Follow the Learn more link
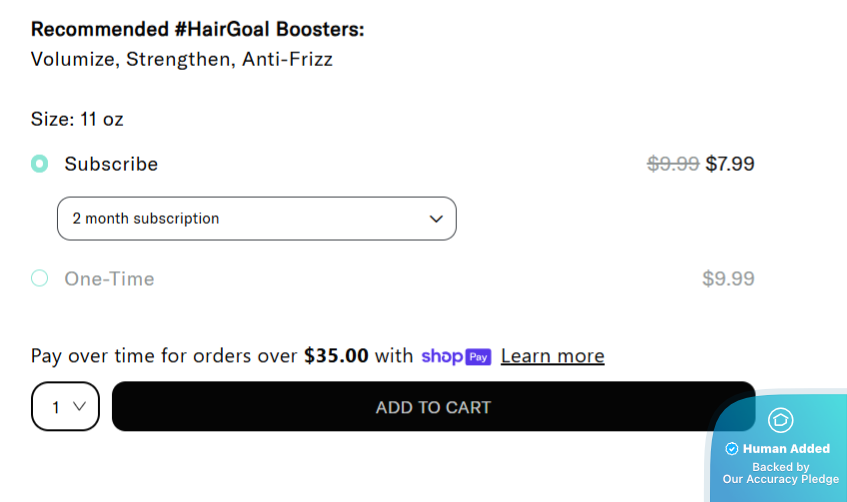 [552, 356]
